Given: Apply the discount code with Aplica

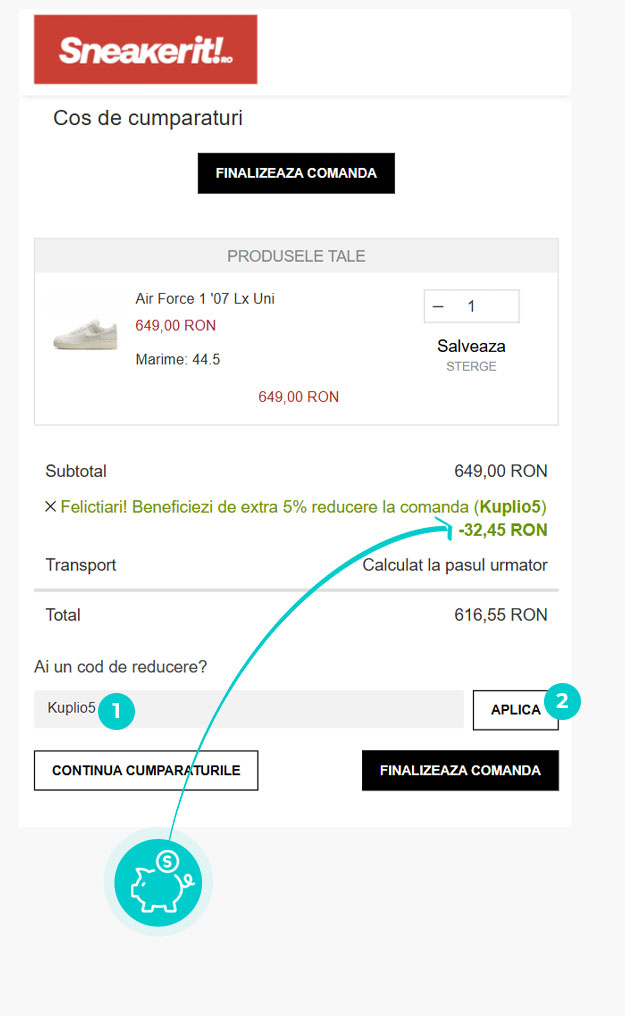Looking at the screenshot, I should (515, 710).
